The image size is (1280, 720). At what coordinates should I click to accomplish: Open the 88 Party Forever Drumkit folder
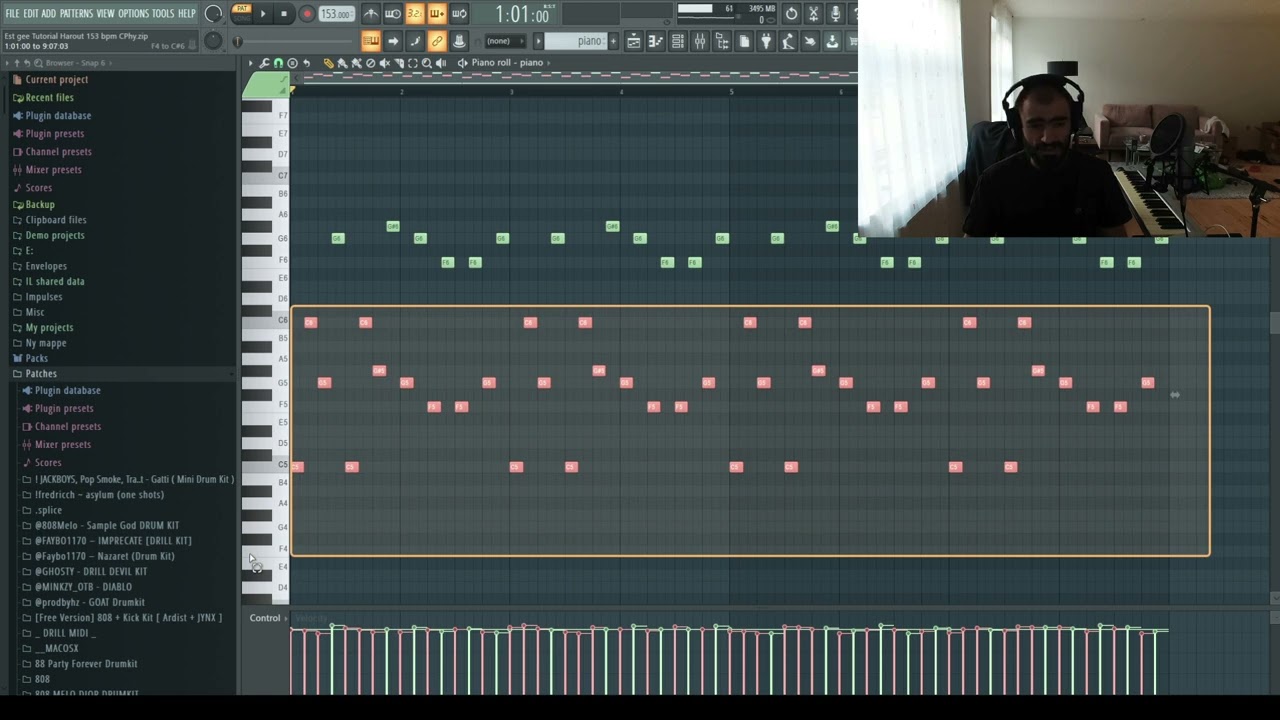pyautogui.click(x=86, y=663)
